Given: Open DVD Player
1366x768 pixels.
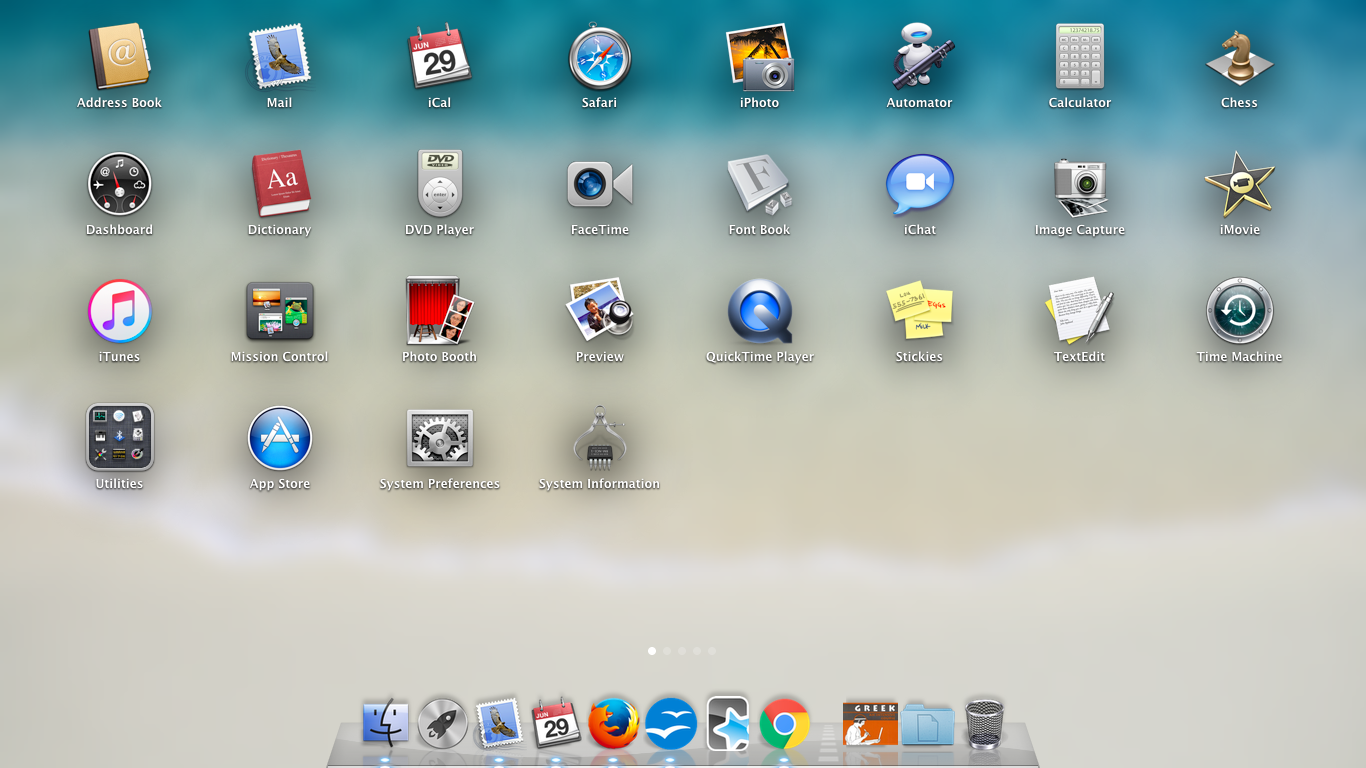Looking at the screenshot, I should [x=439, y=184].
